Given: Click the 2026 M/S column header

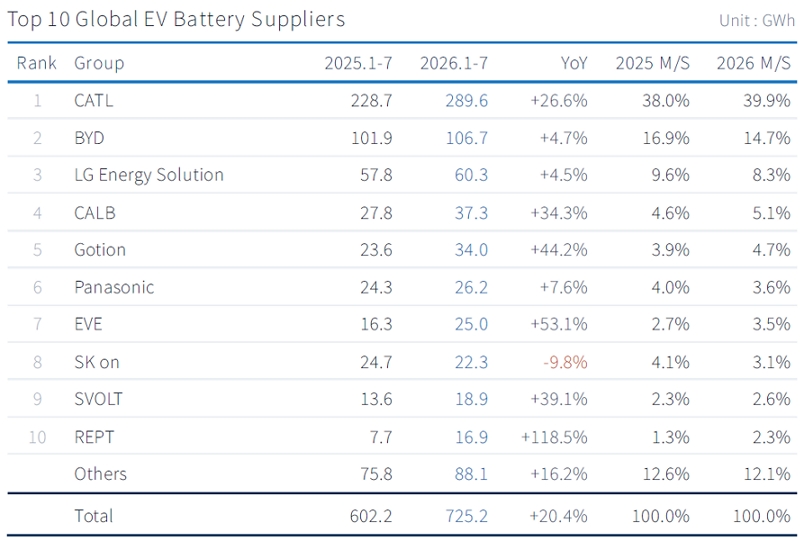Looking at the screenshot, I should coord(753,63).
